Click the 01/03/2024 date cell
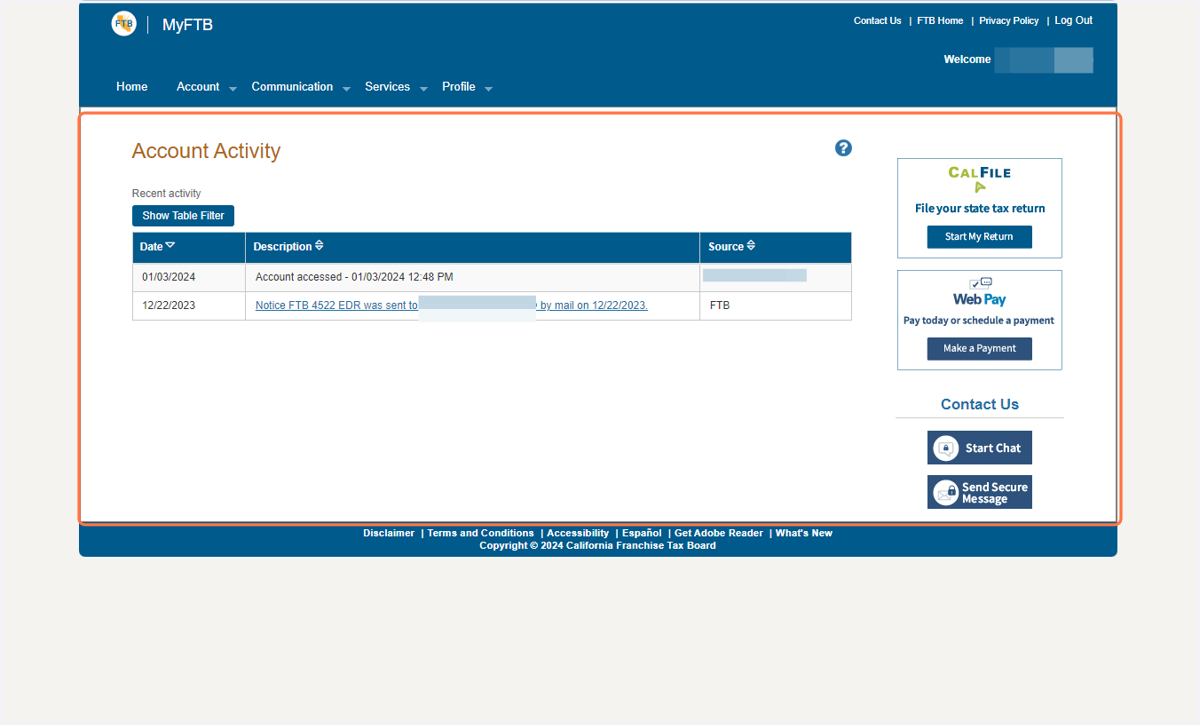Screen dimensions: 1200x725 189,277
